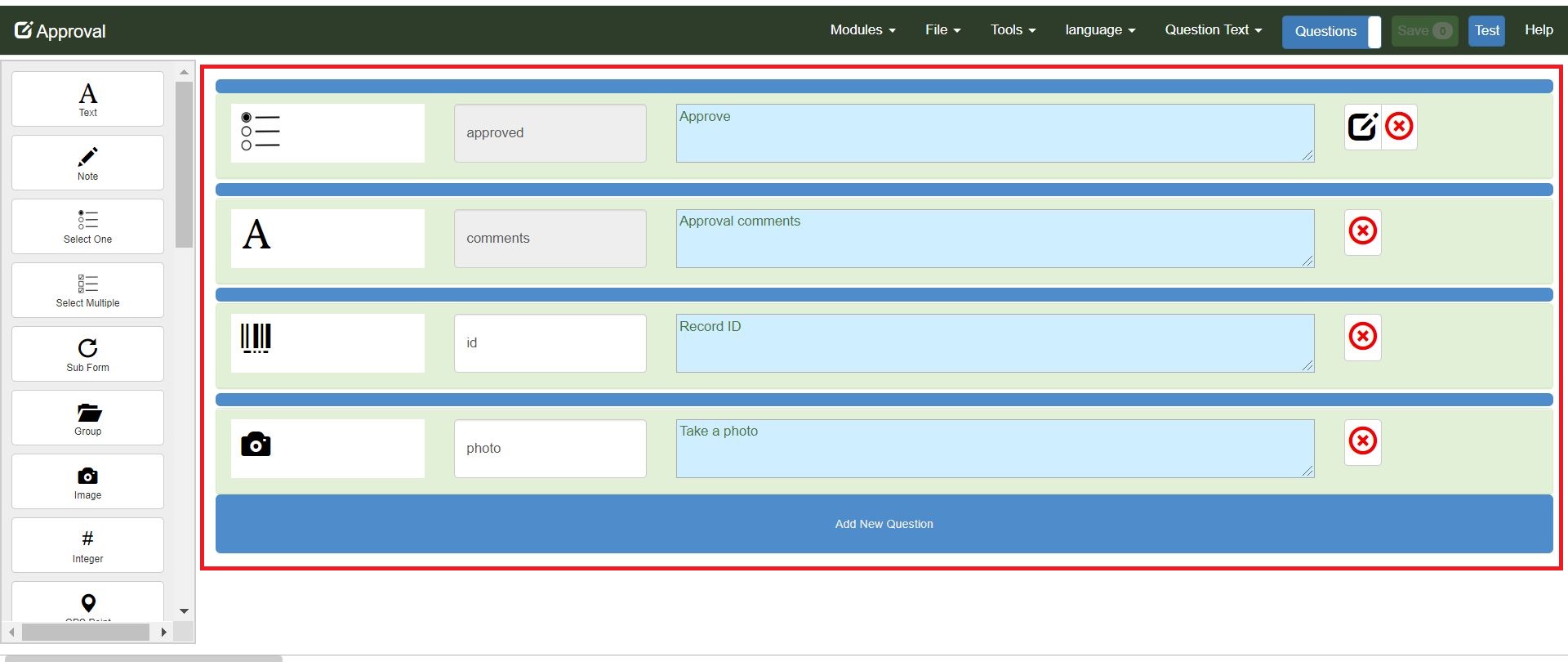This screenshot has height=662, width=1568.
Task: Edit choices for the approved question
Action: point(1362,127)
